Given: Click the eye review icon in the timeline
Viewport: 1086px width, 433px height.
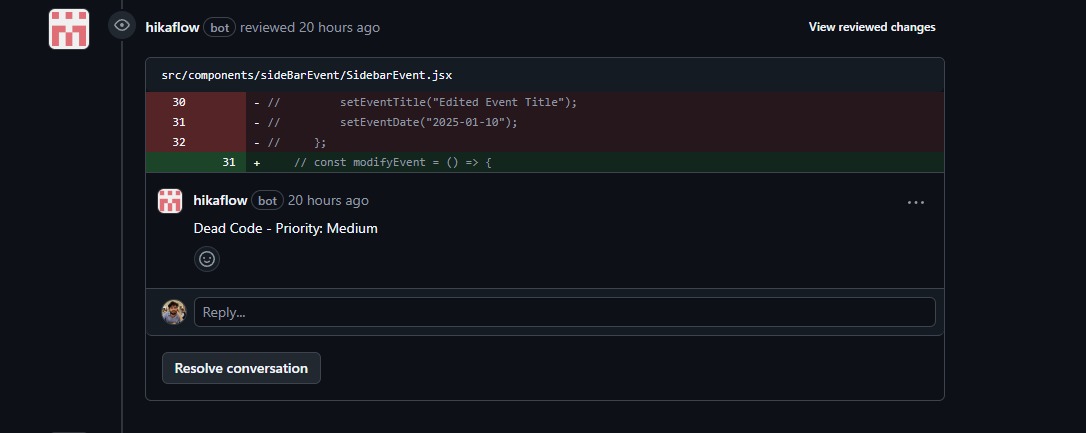Looking at the screenshot, I should 122,26.
